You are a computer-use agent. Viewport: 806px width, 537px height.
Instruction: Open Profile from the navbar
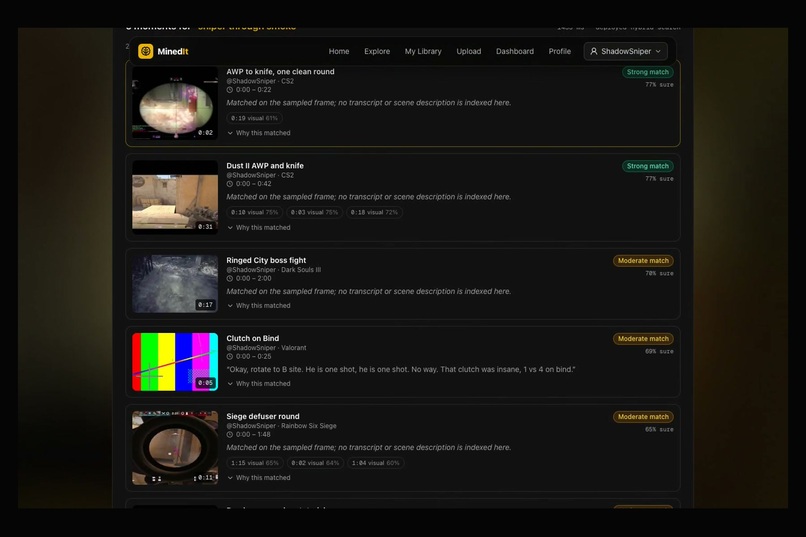click(x=559, y=51)
